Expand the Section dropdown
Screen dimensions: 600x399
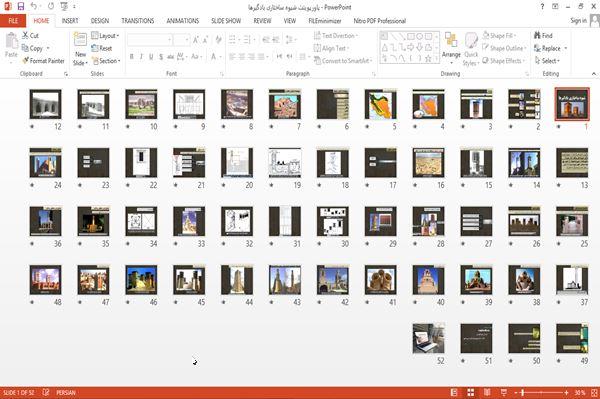[106, 61]
